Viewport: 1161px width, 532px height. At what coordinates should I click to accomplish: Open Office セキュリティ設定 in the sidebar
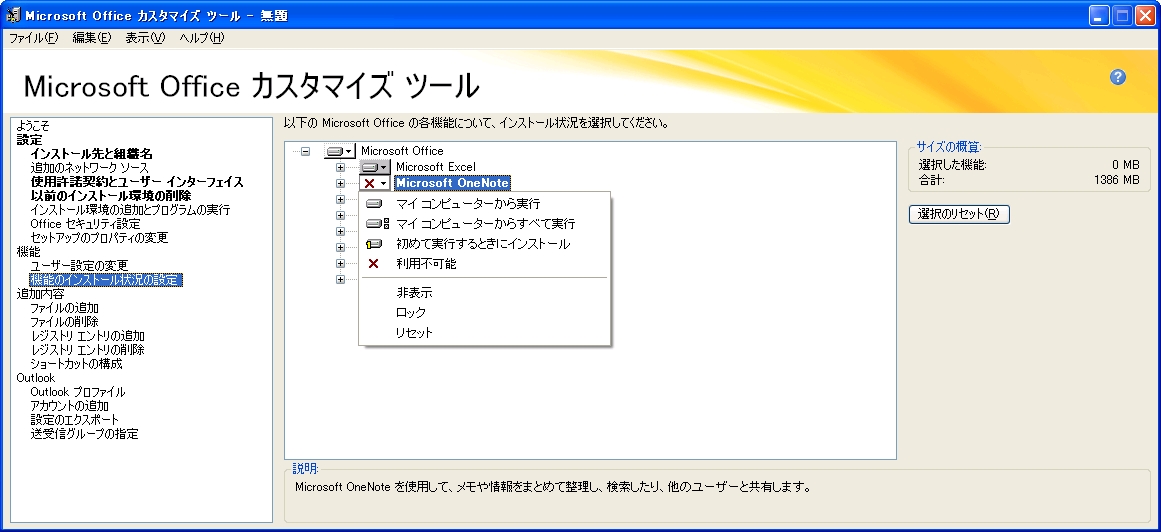(85, 224)
